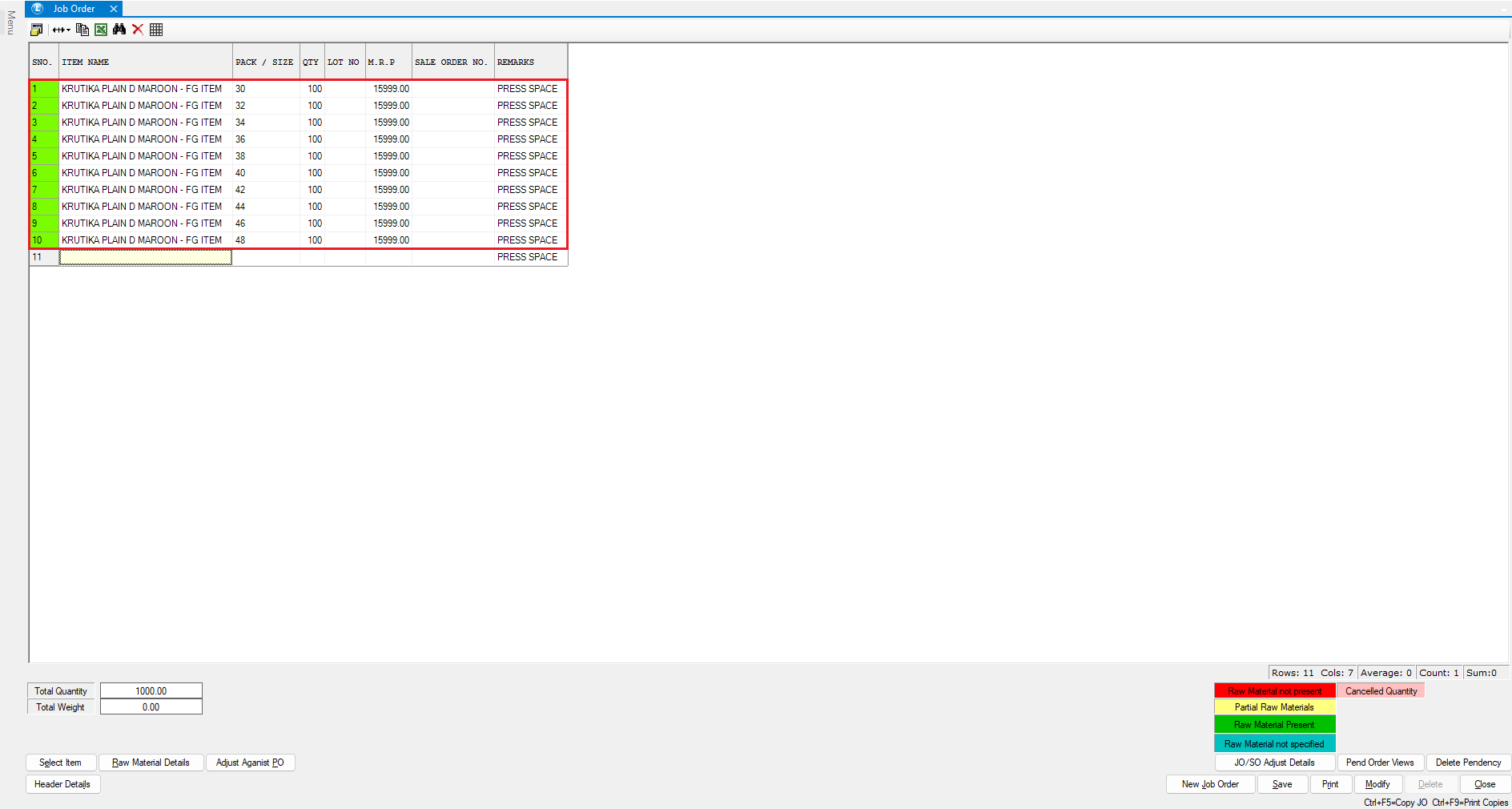Click the Total Quantity field
This screenshot has width=1512, height=809.
click(x=151, y=691)
